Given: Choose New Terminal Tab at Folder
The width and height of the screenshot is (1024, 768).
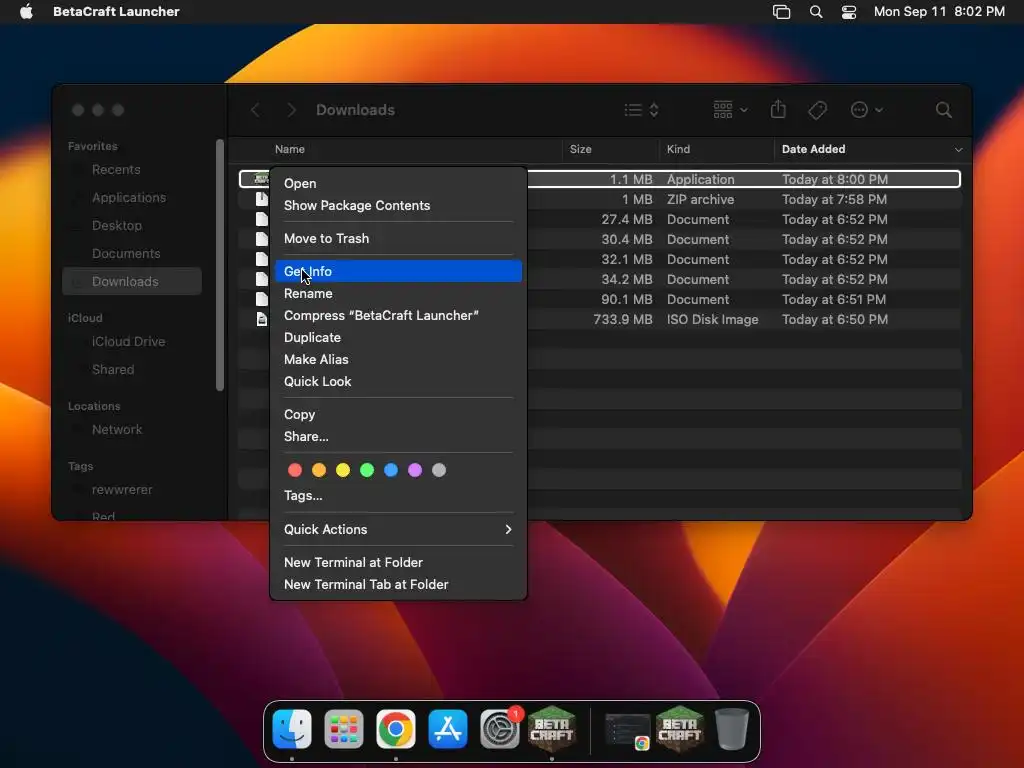Looking at the screenshot, I should pos(398,584).
